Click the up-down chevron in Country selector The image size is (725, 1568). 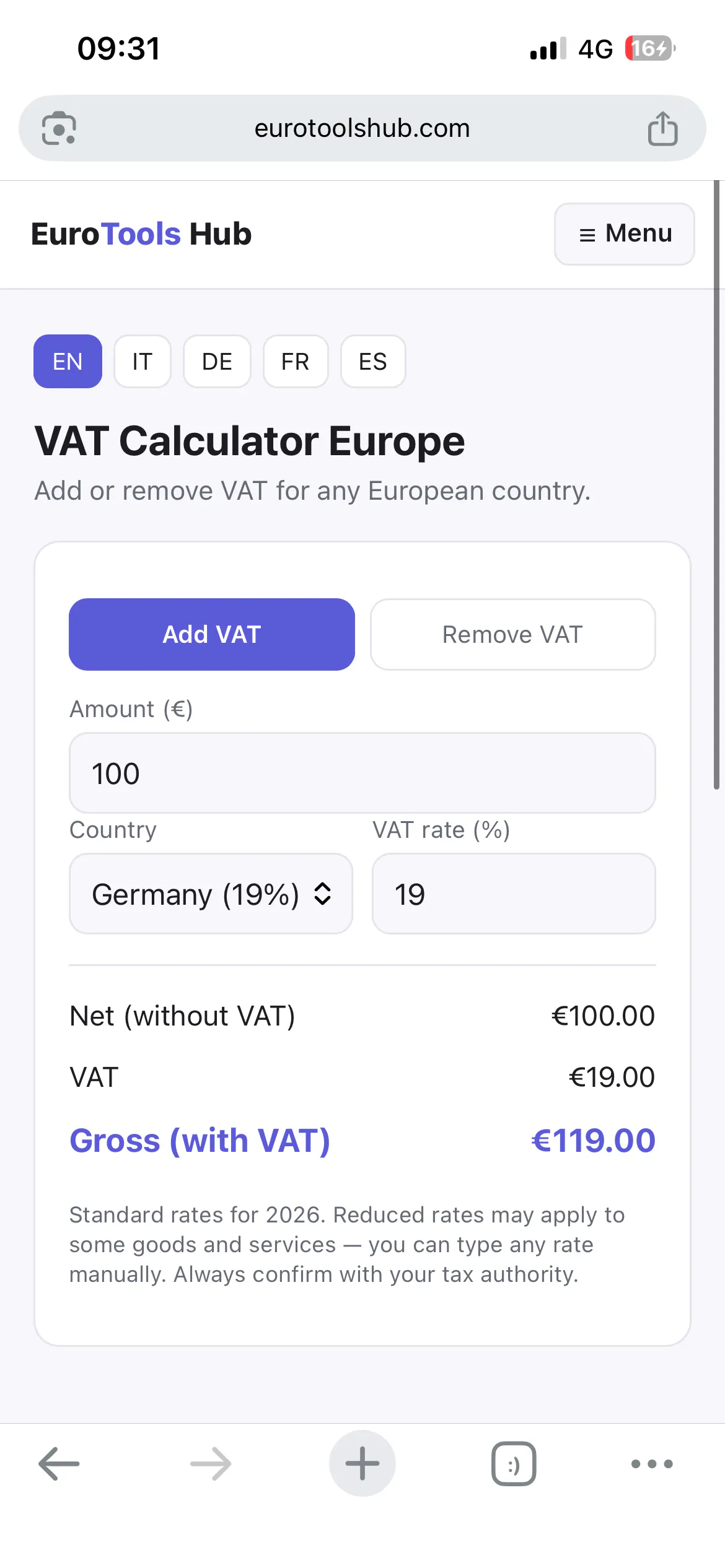(x=323, y=894)
